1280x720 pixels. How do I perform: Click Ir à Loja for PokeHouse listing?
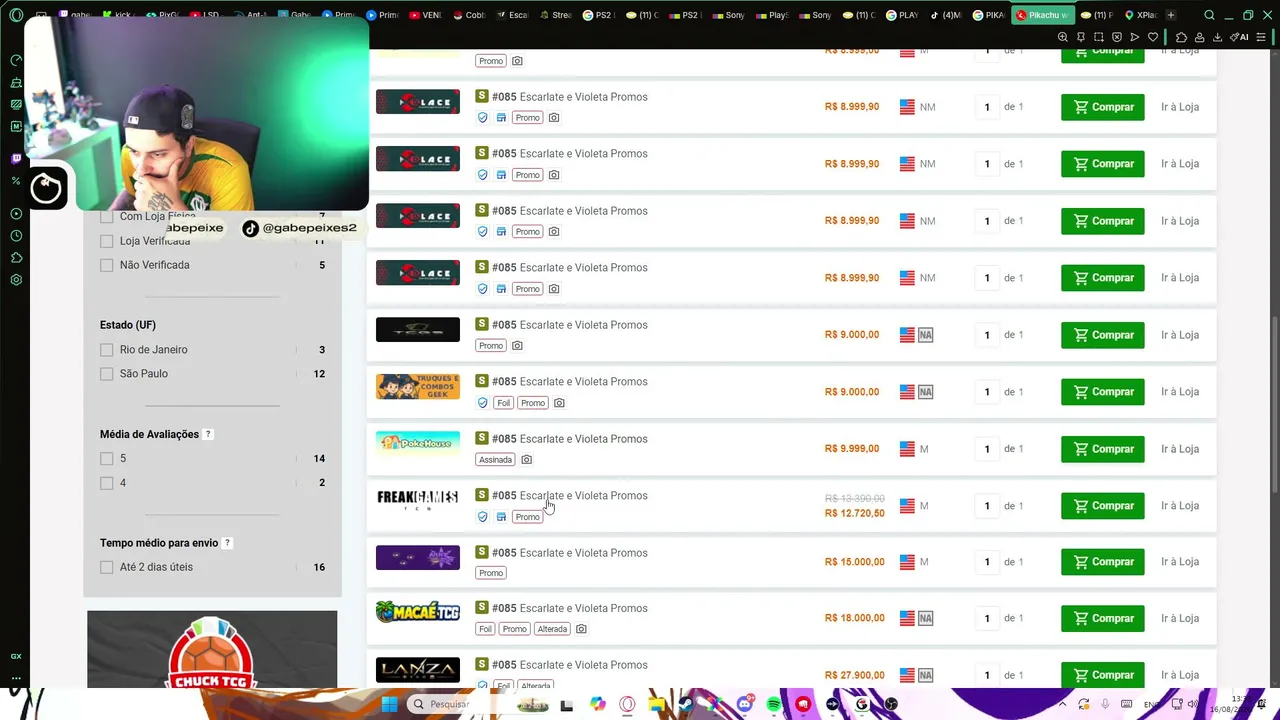click(x=1180, y=449)
